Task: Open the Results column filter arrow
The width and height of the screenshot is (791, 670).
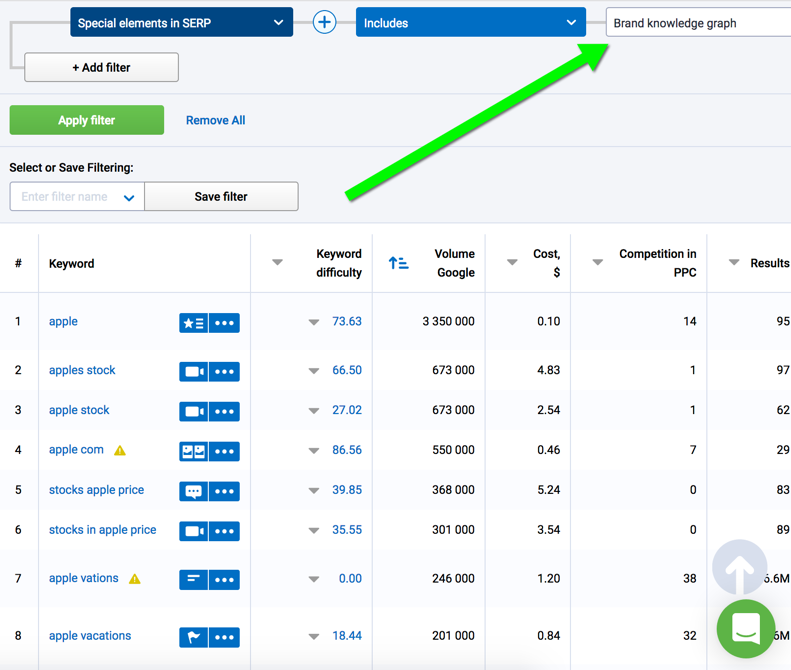Action: 734,262
